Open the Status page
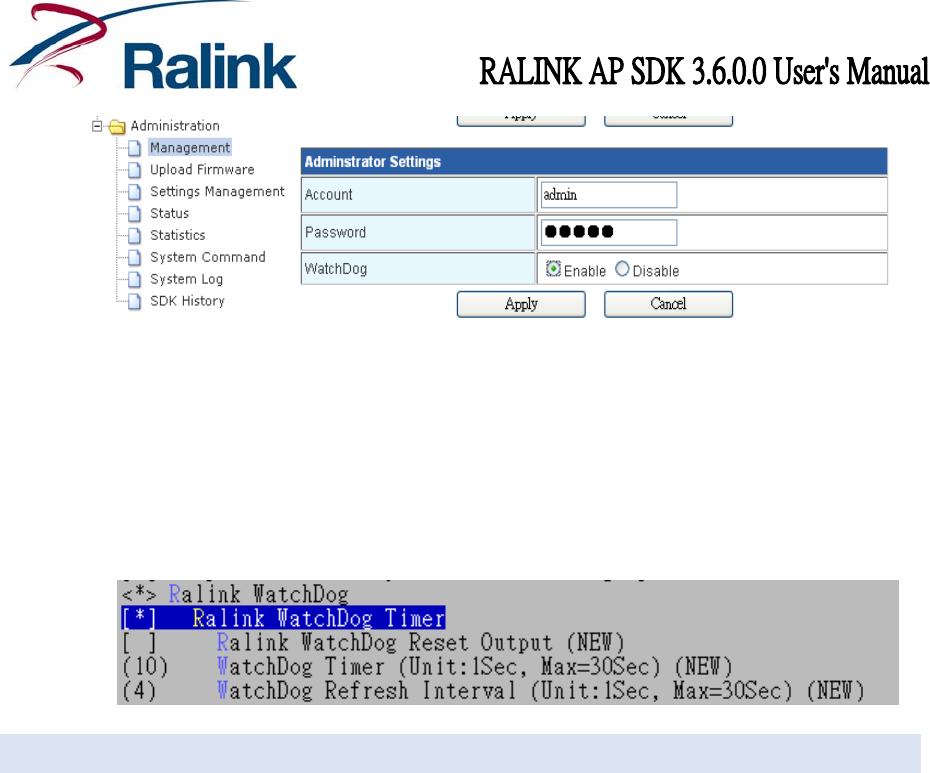 coord(170,214)
